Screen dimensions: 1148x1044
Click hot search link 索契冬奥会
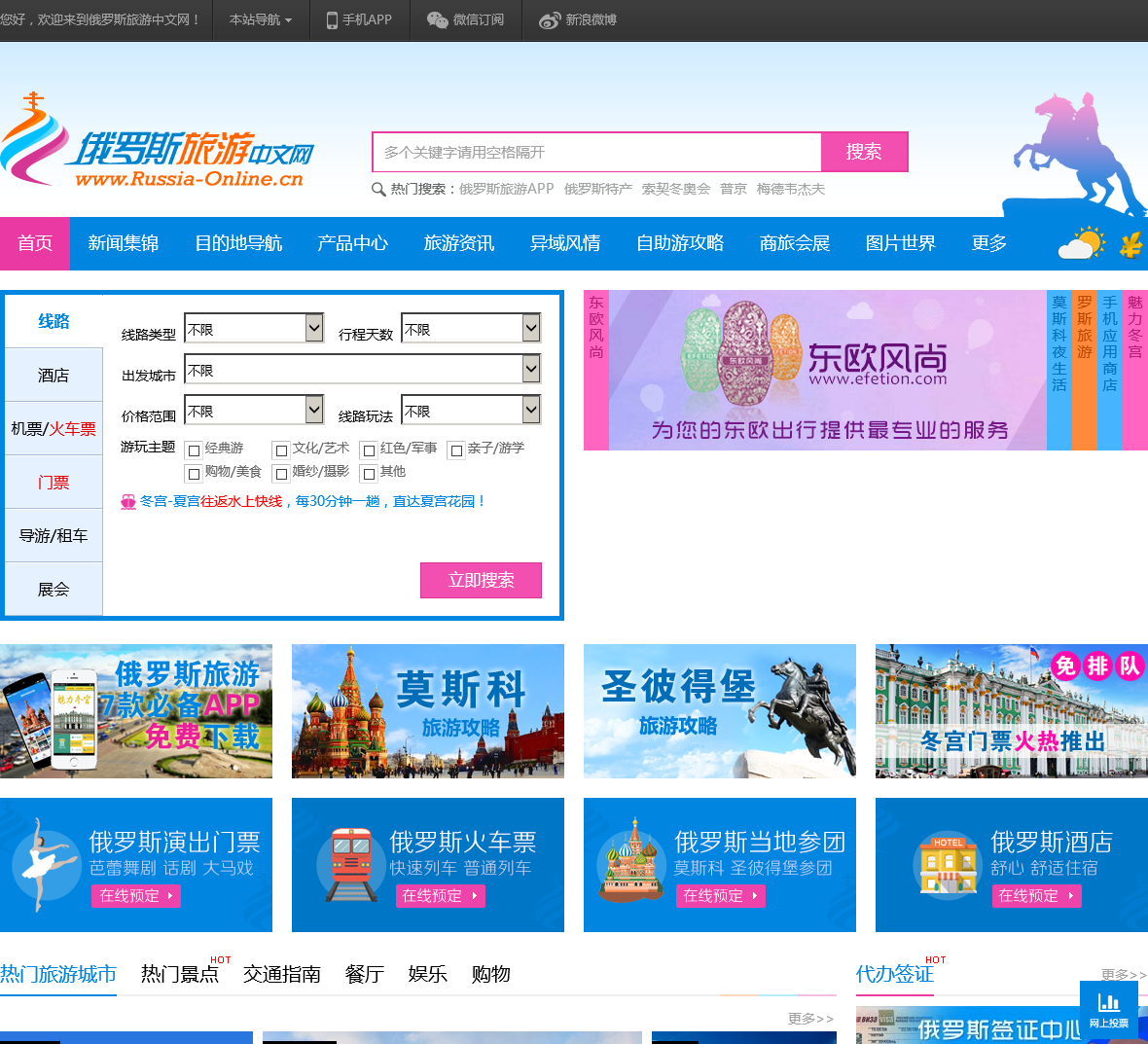coord(676,190)
